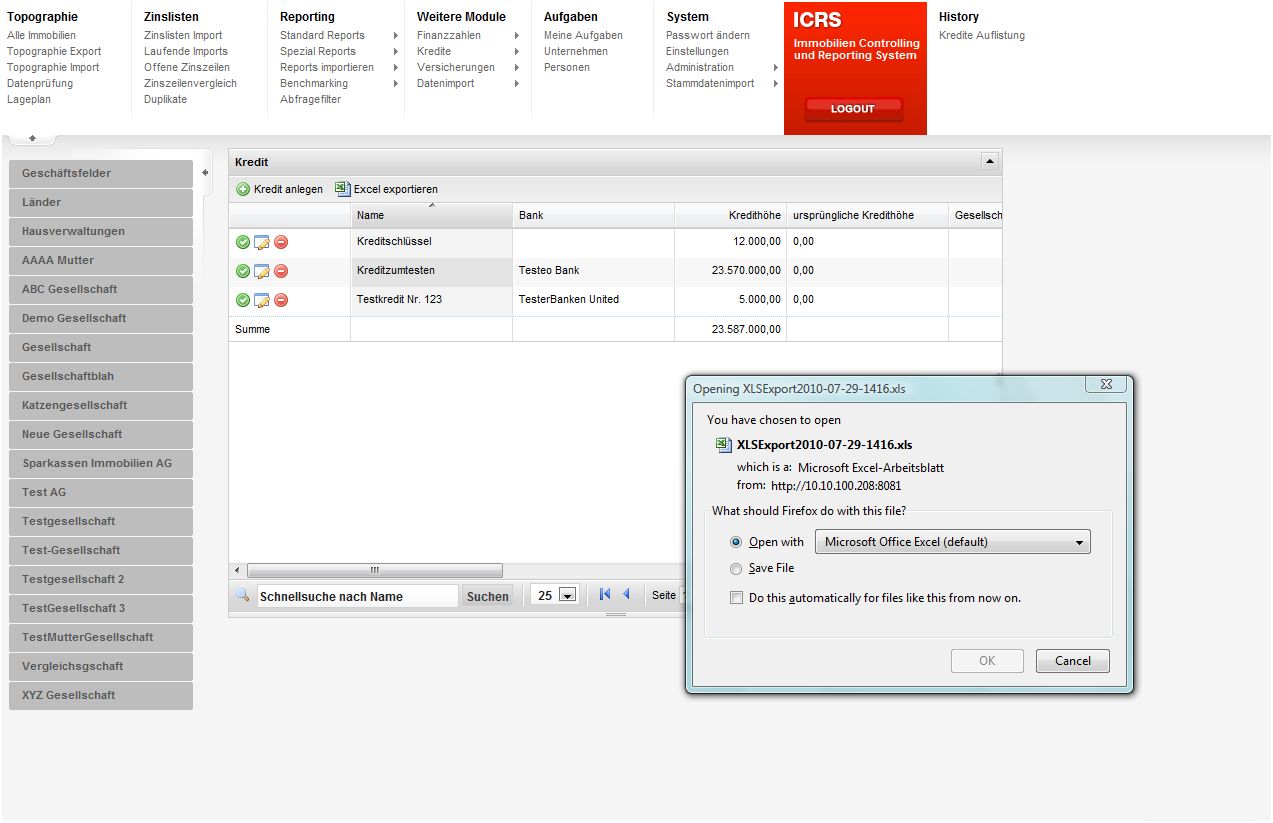This screenshot has height=823, width=1273.
Task: Click Excel exportieren icon in toolbar
Action: click(x=342, y=188)
